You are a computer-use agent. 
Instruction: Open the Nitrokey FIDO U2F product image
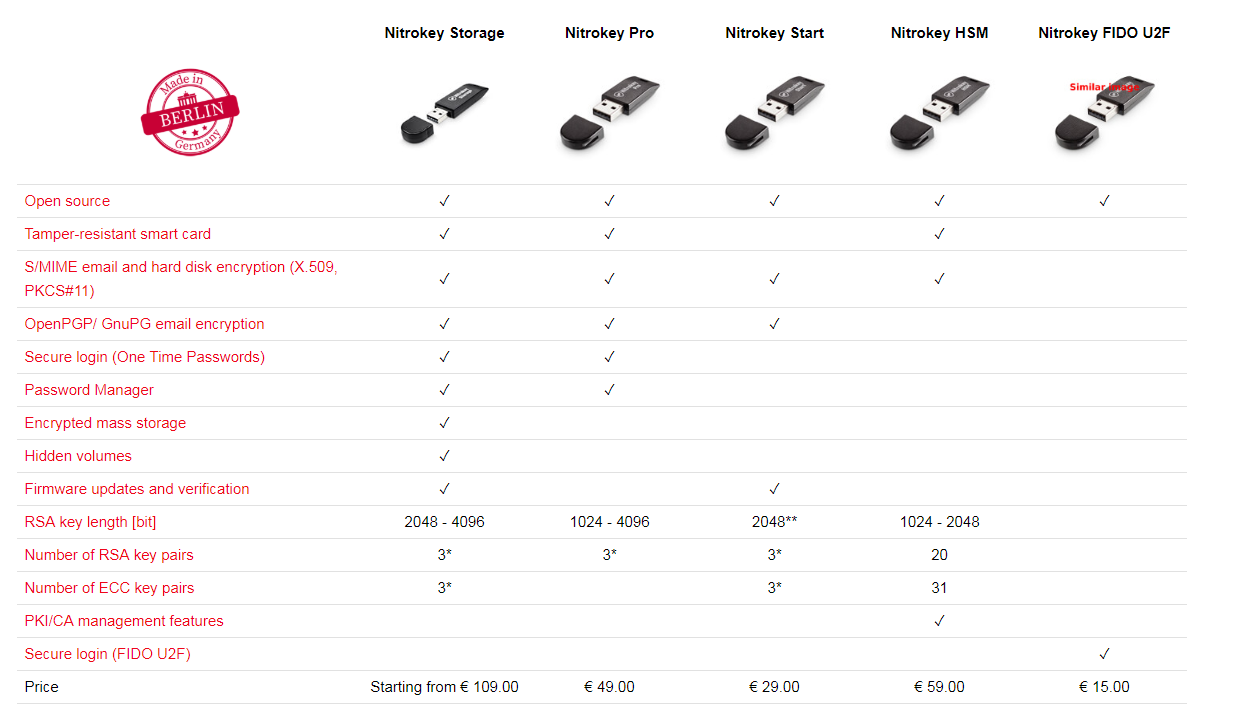(x=1105, y=114)
